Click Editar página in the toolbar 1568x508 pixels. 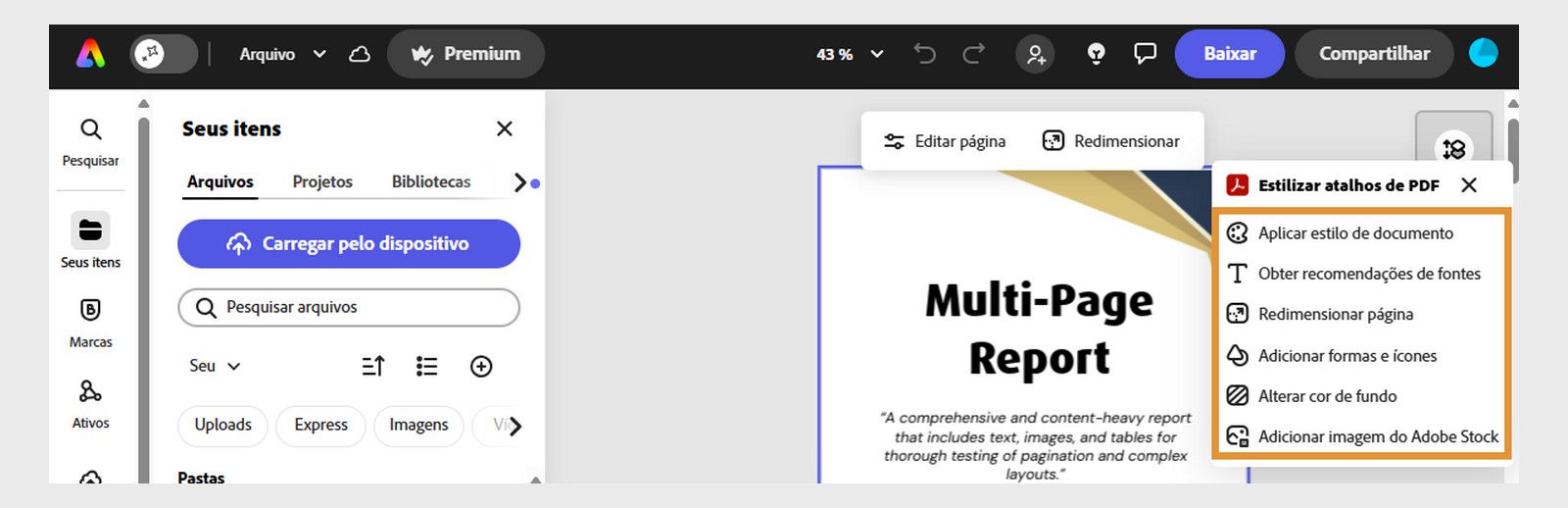[945, 141]
